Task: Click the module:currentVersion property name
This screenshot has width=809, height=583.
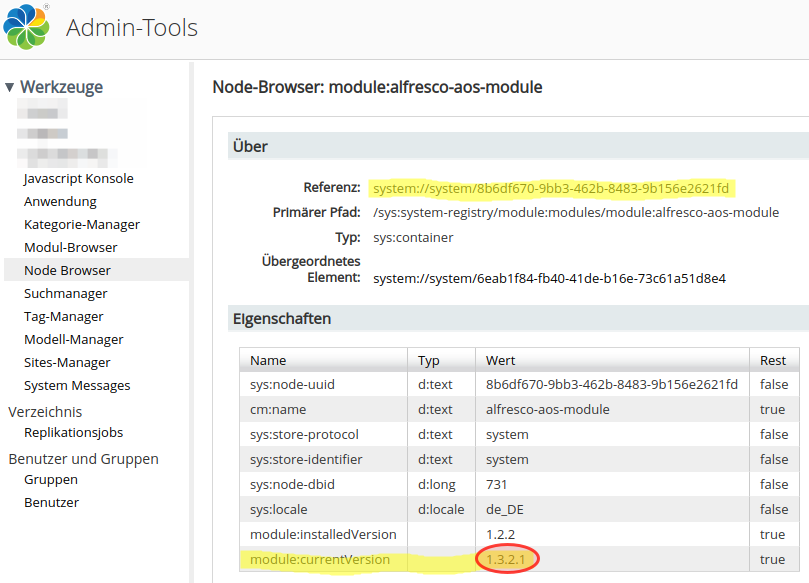Action: pyautogui.click(x=320, y=560)
